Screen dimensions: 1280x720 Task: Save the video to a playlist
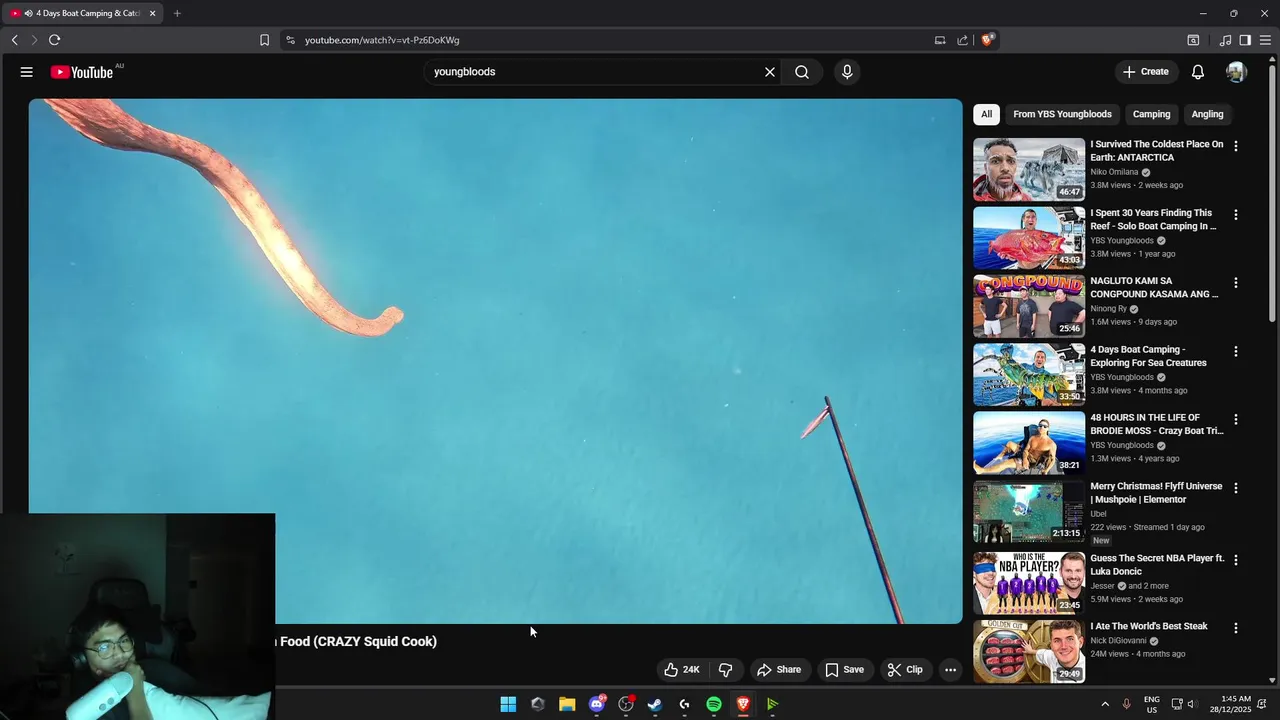click(844, 670)
